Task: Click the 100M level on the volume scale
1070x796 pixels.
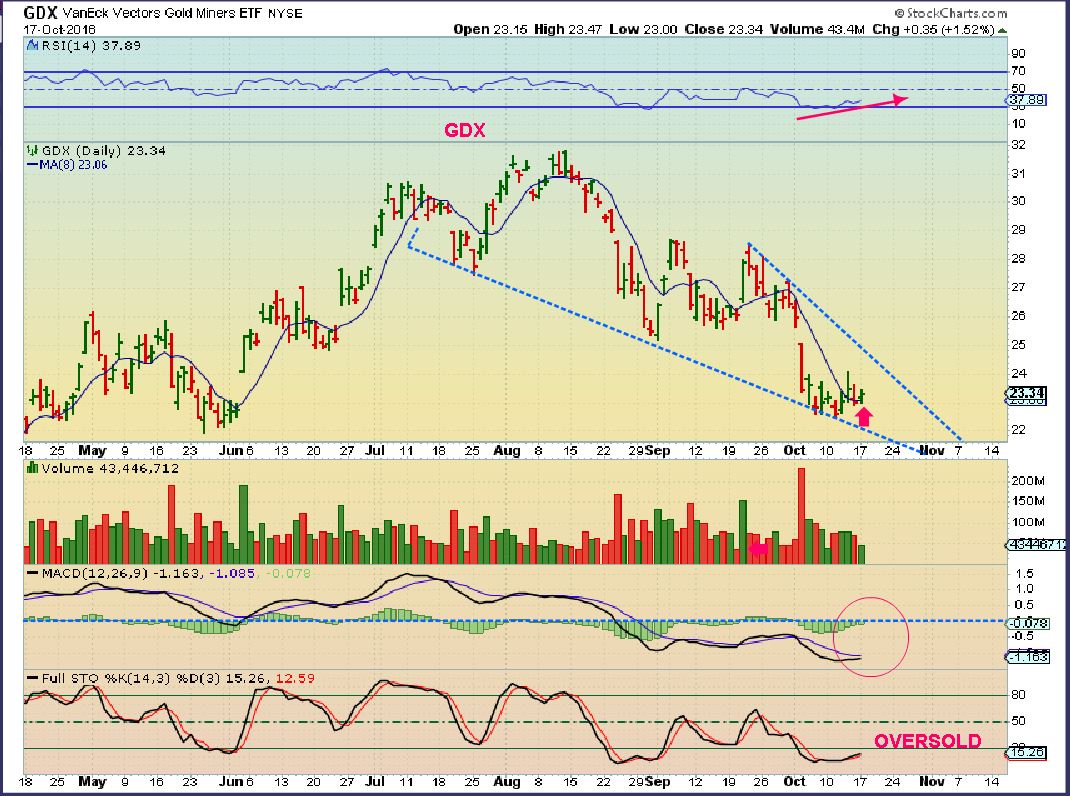Action: [1028, 522]
